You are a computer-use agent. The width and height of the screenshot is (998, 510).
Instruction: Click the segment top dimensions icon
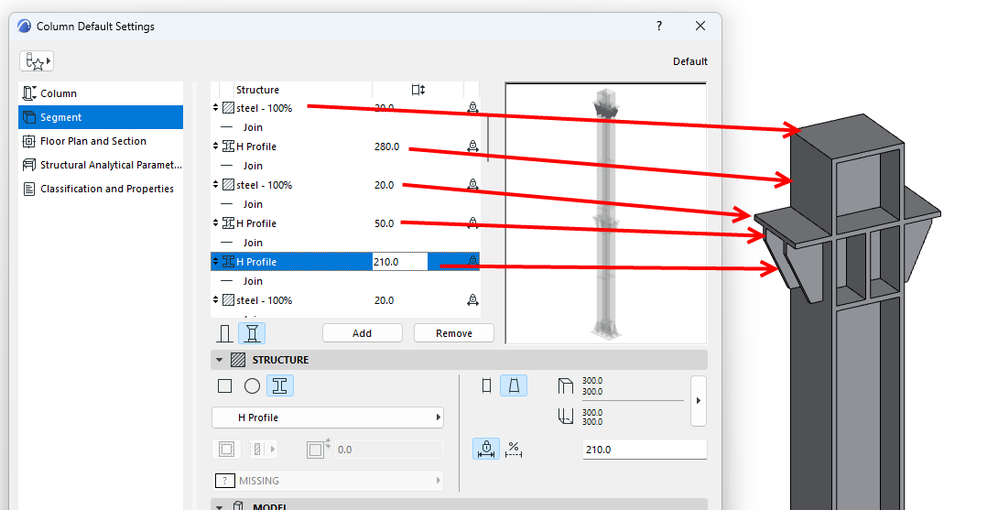pyautogui.click(x=565, y=386)
